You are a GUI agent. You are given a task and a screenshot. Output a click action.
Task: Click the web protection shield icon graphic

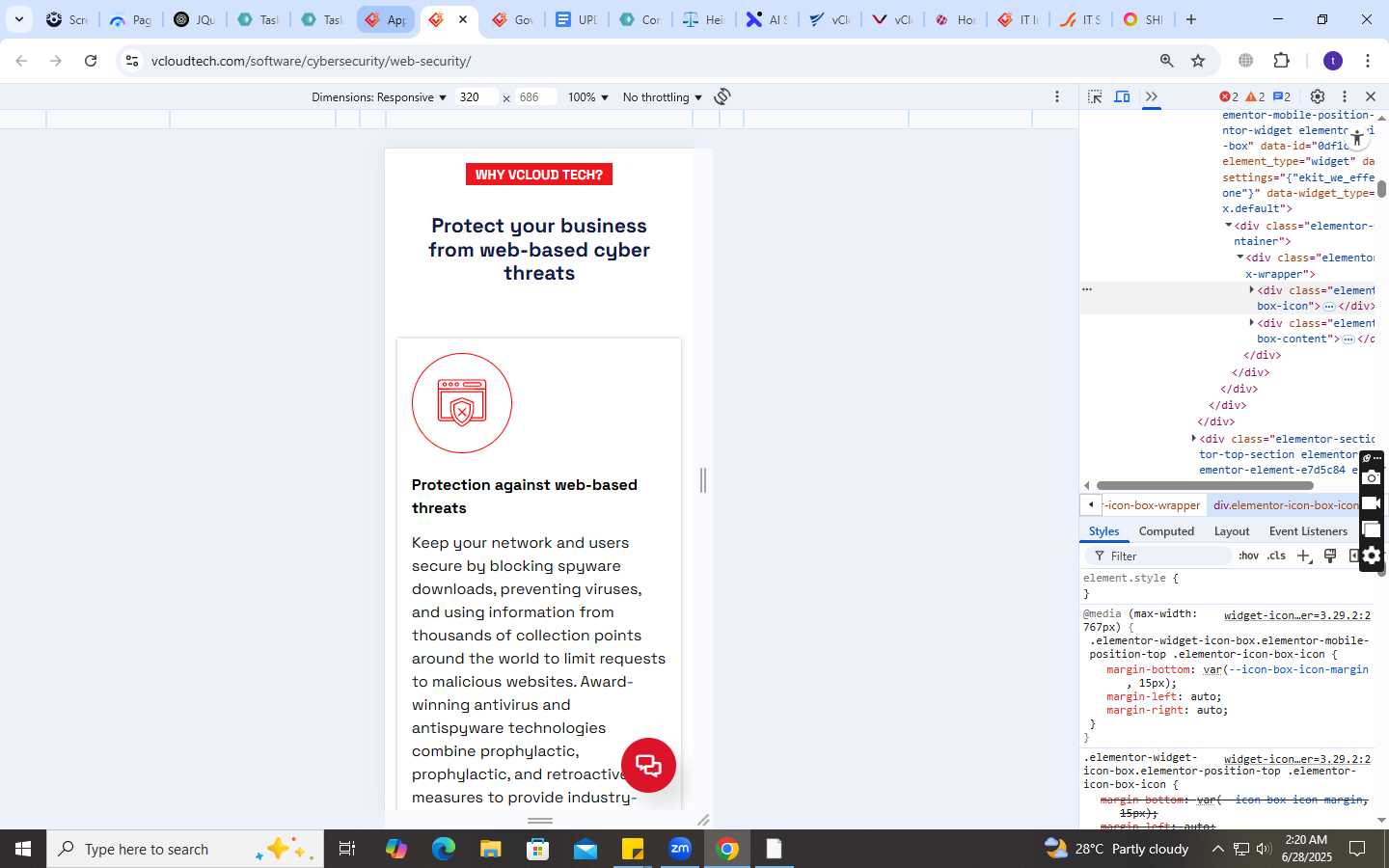coord(462,403)
